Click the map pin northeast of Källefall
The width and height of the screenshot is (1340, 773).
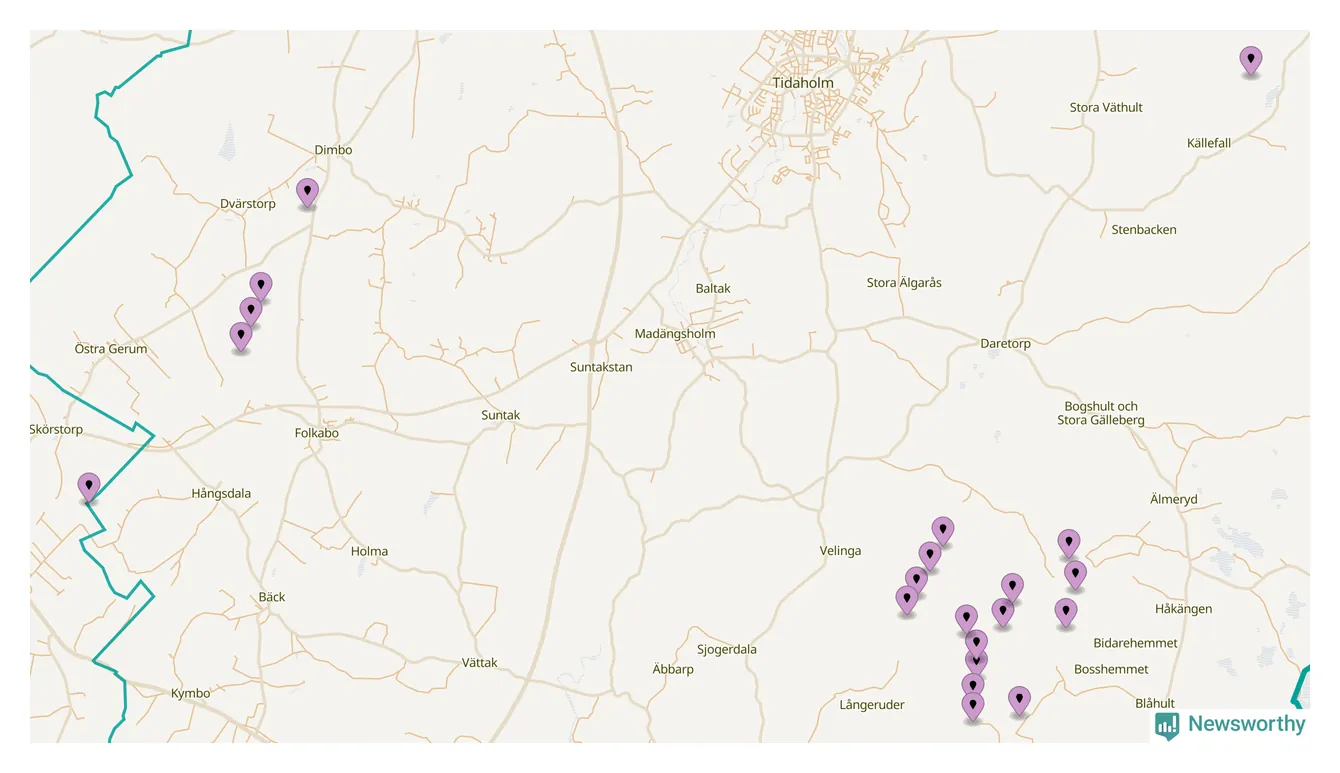tap(1250, 60)
